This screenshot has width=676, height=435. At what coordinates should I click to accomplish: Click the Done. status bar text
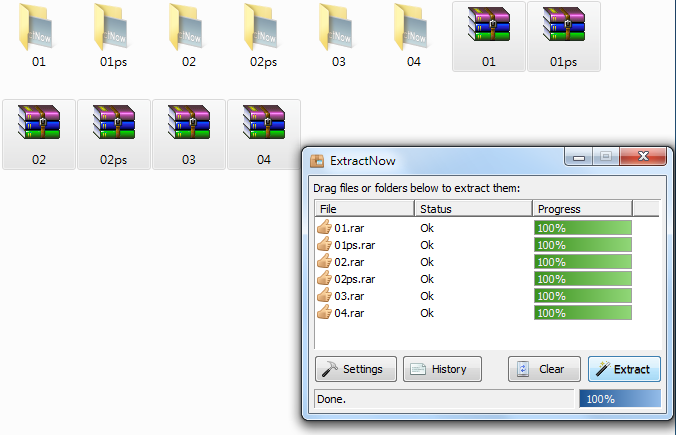(331, 399)
